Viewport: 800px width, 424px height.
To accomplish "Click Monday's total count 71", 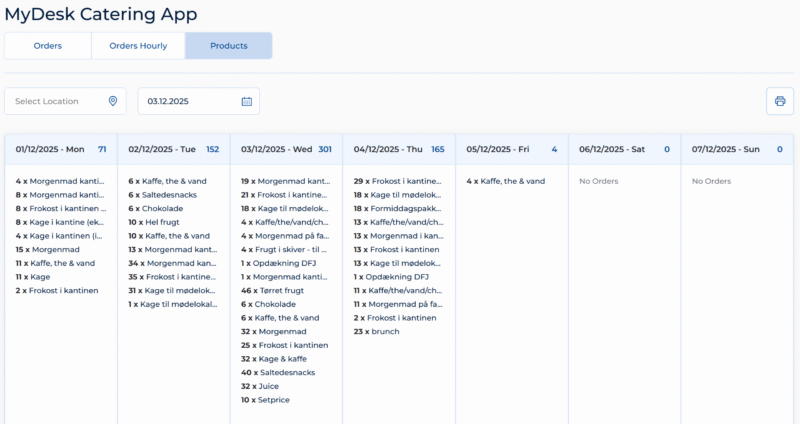I will [x=102, y=149].
